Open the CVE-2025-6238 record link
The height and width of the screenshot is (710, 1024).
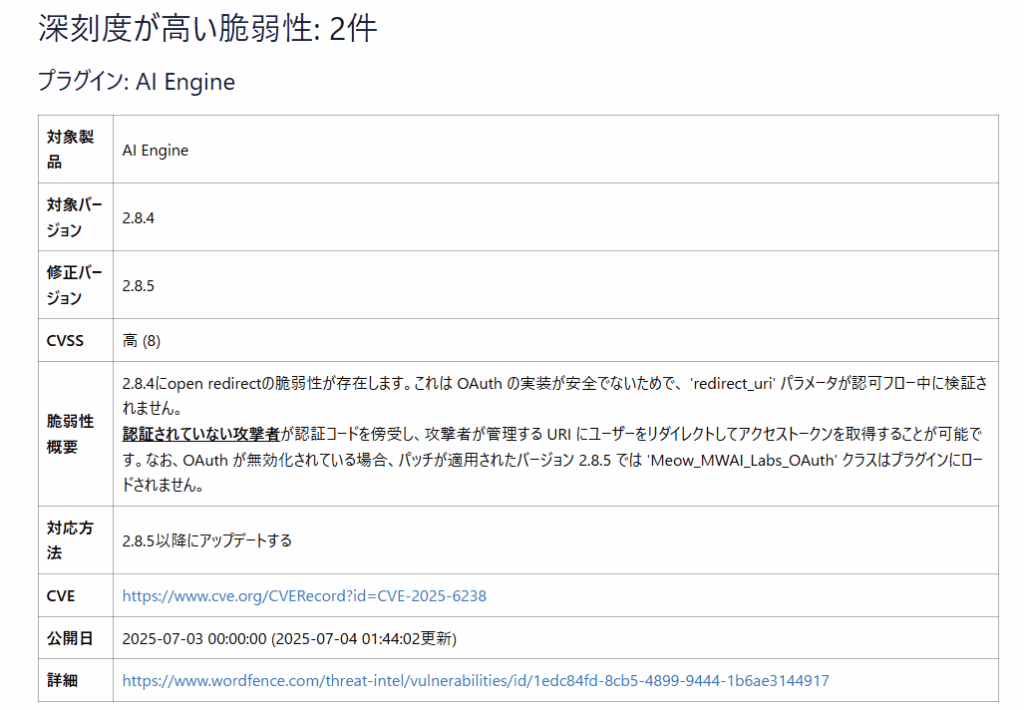(304, 596)
